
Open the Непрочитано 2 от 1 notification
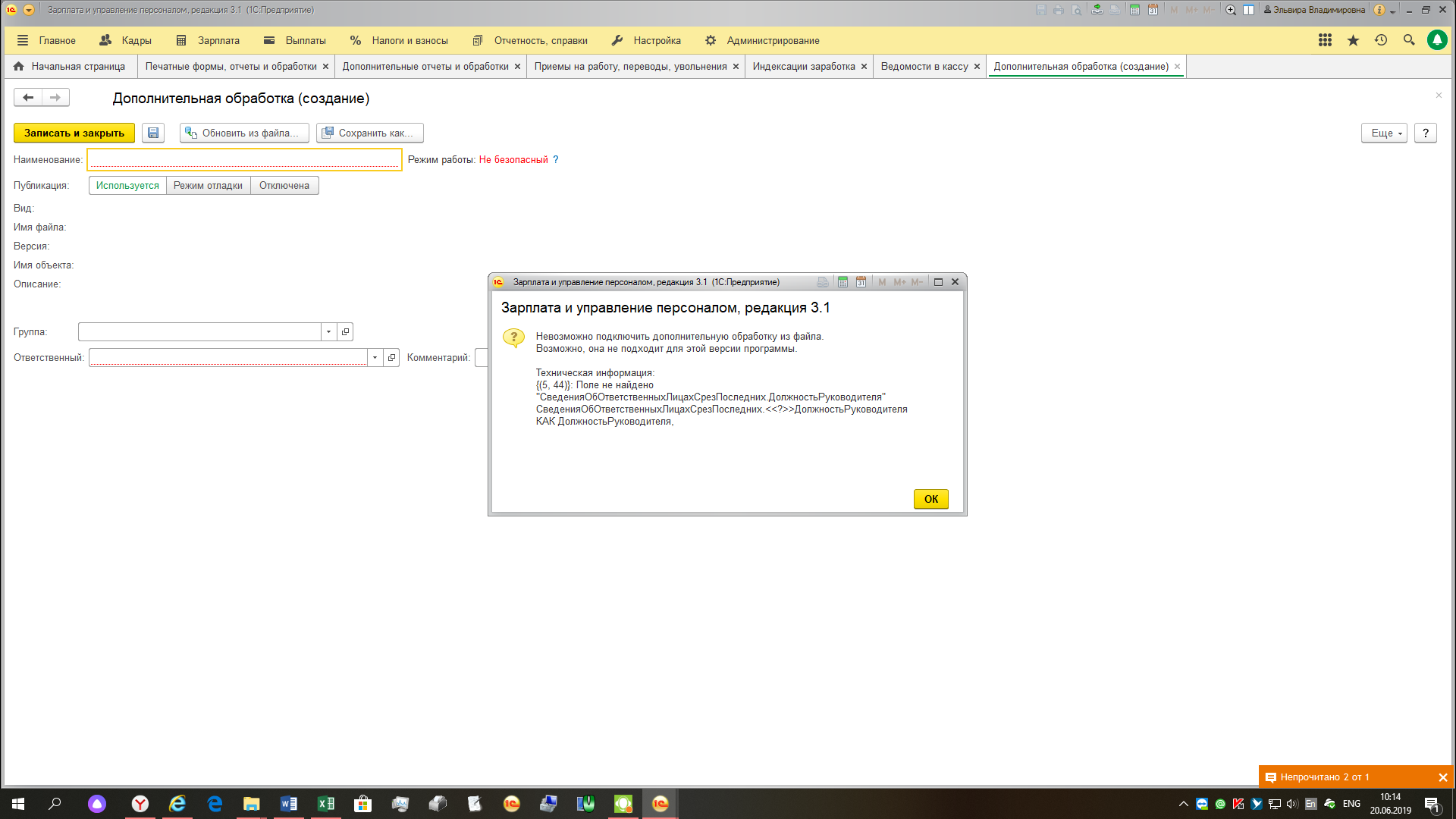tap(1324, 777)
